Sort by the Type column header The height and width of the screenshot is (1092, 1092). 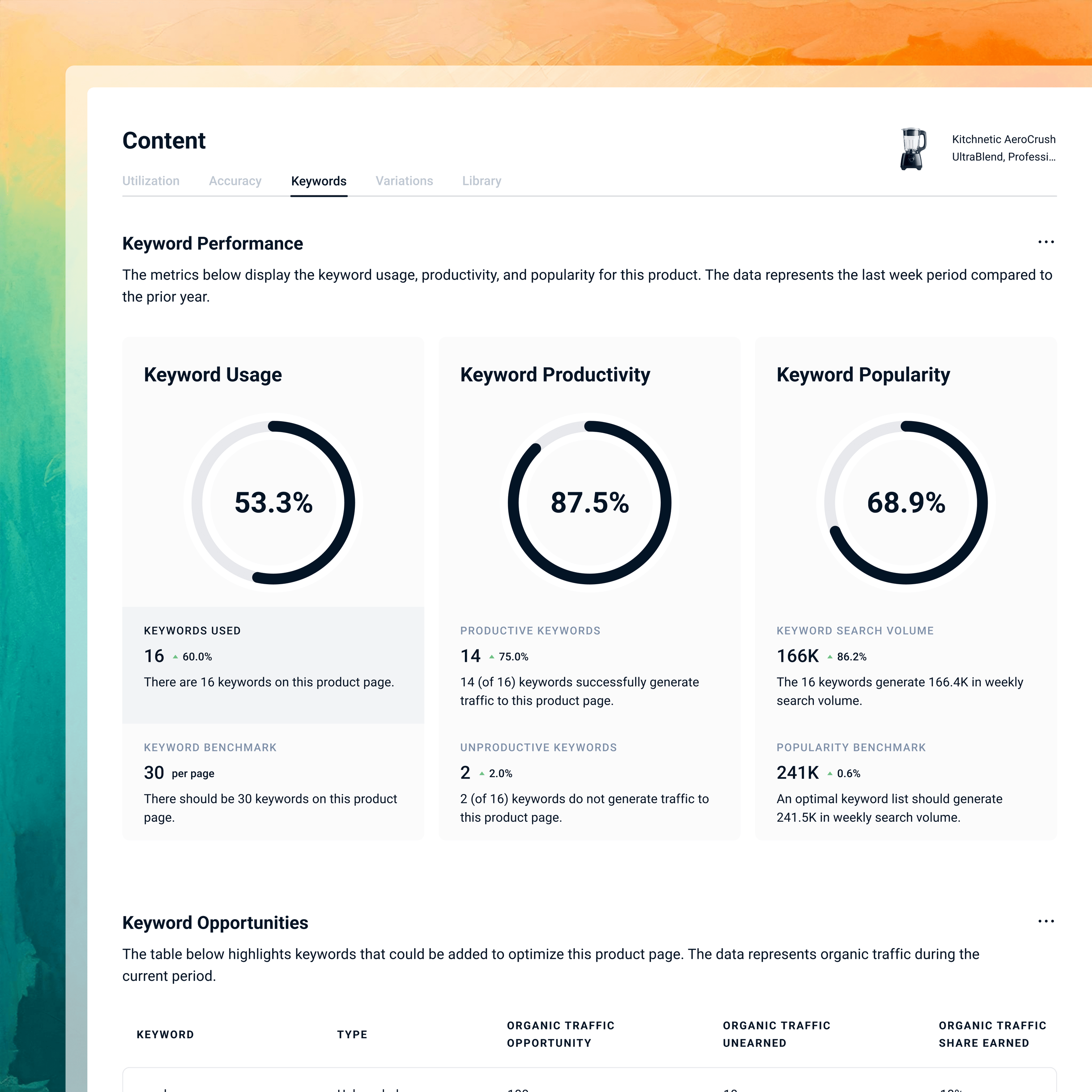(352, 1034)
